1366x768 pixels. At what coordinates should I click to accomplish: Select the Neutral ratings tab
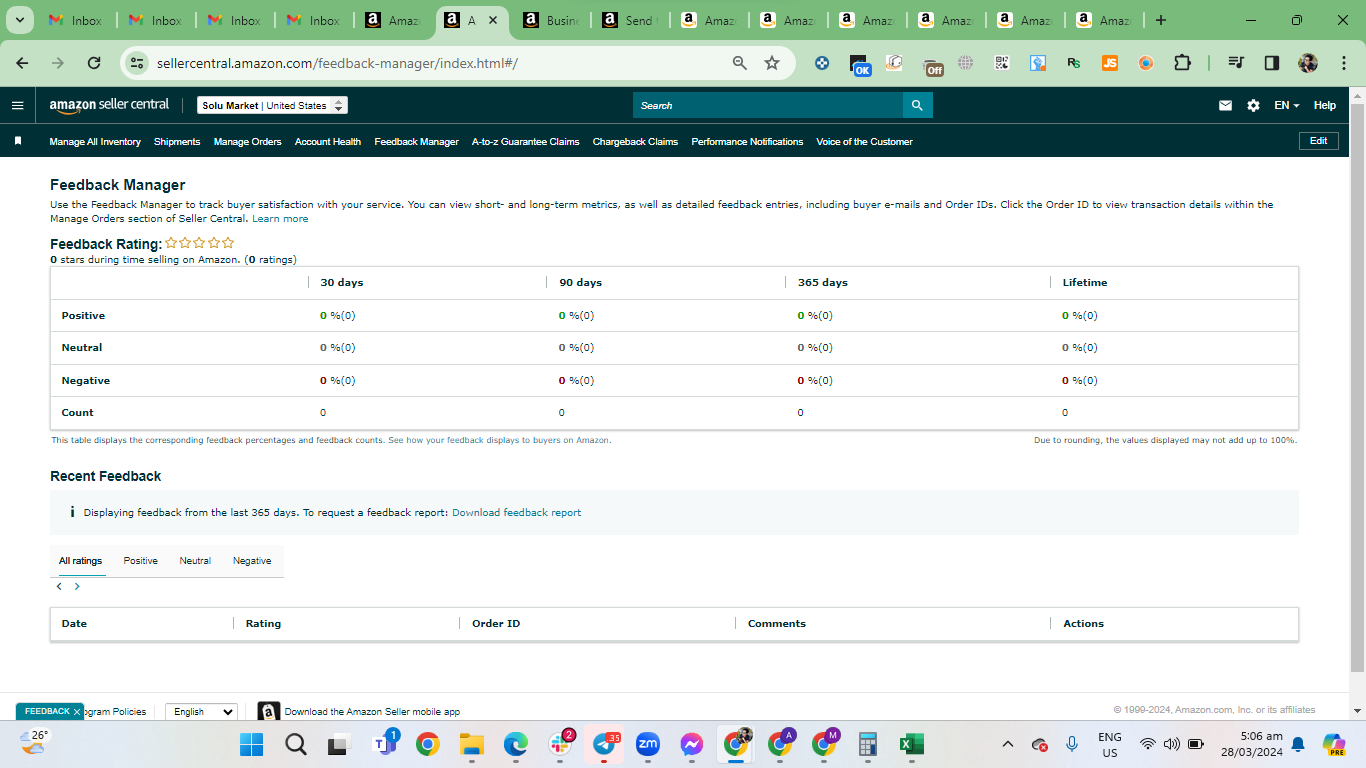(195, 561)
